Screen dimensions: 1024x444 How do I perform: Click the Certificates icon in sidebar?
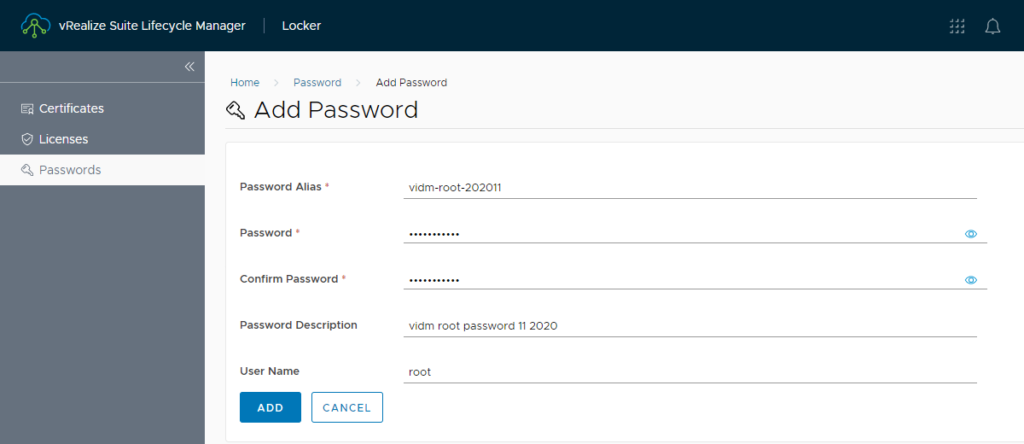click(27, 109)
